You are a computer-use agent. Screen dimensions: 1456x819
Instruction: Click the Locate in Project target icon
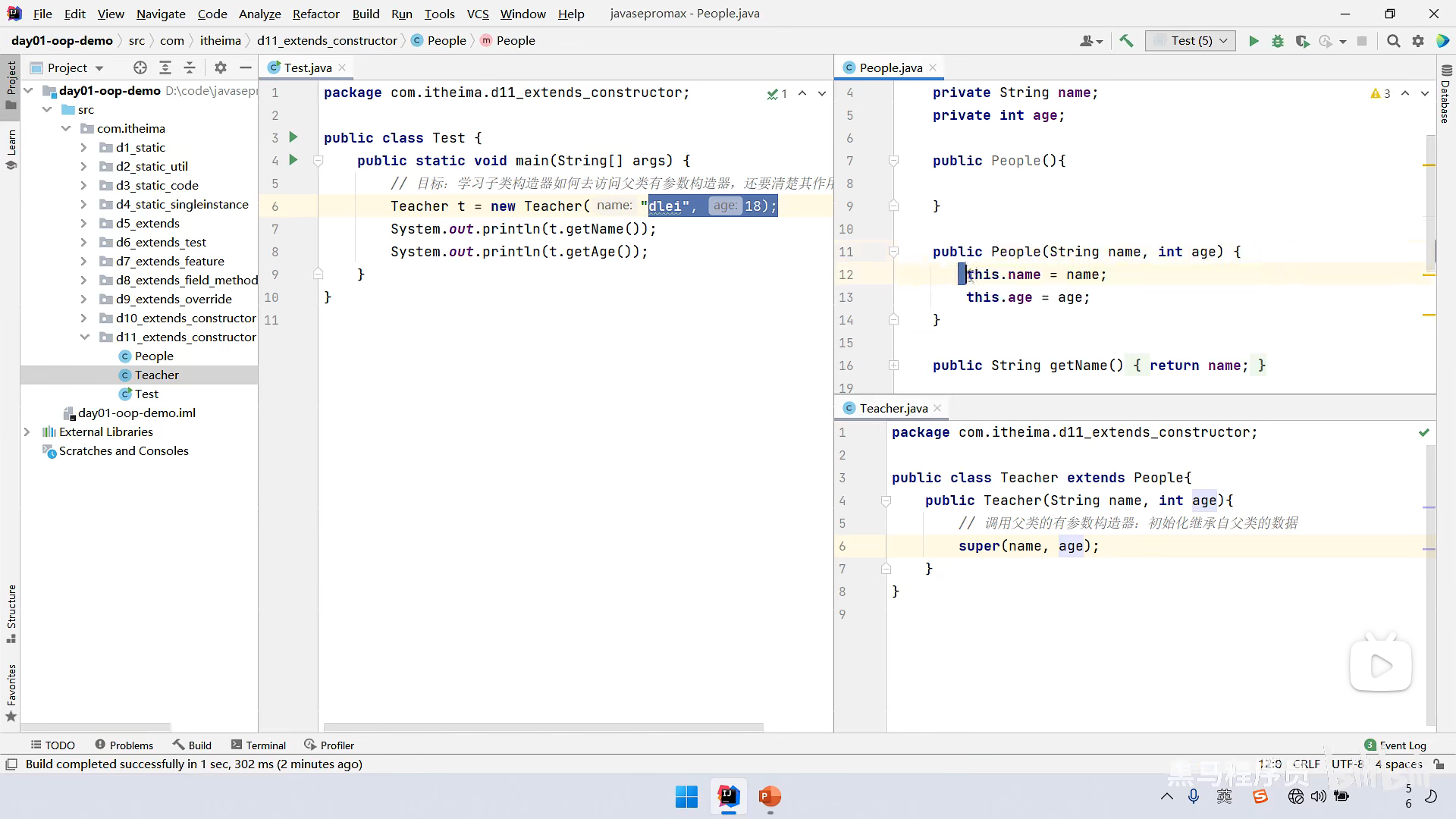[x=140, y=67]
